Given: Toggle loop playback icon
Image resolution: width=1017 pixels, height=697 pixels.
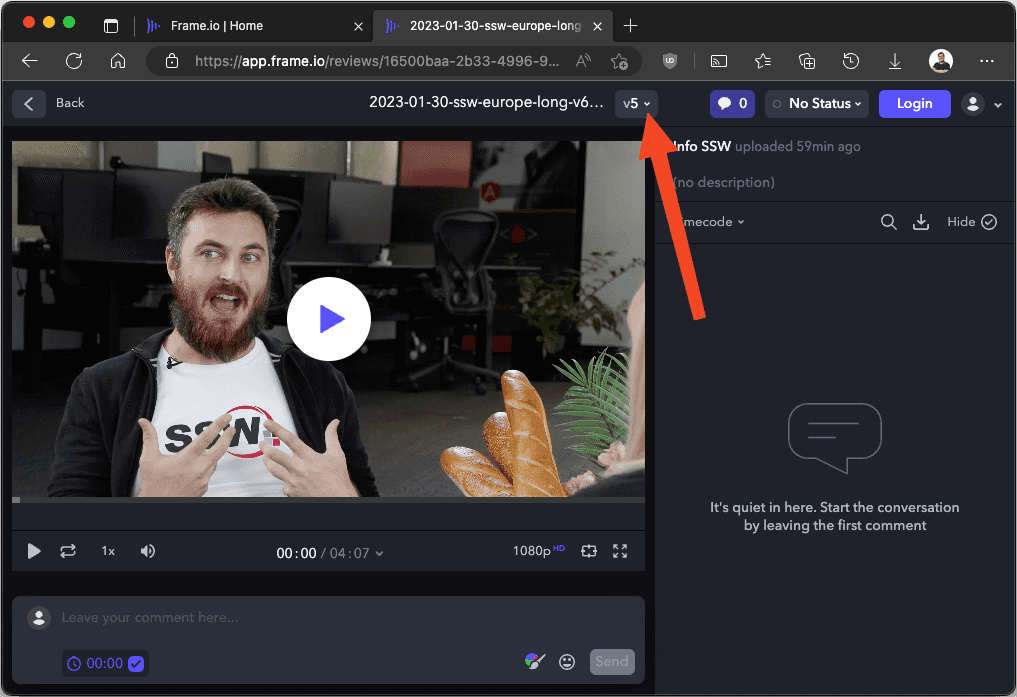Looking at the screenshot, I should coord(68,551).
